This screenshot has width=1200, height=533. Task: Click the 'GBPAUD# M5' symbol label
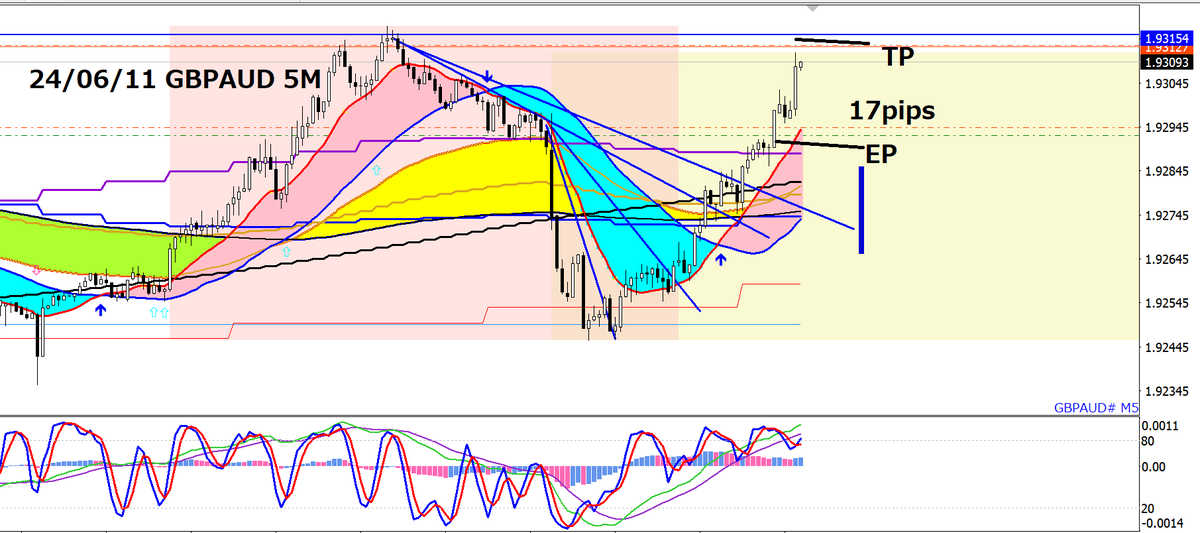(x=1095, y=408)
